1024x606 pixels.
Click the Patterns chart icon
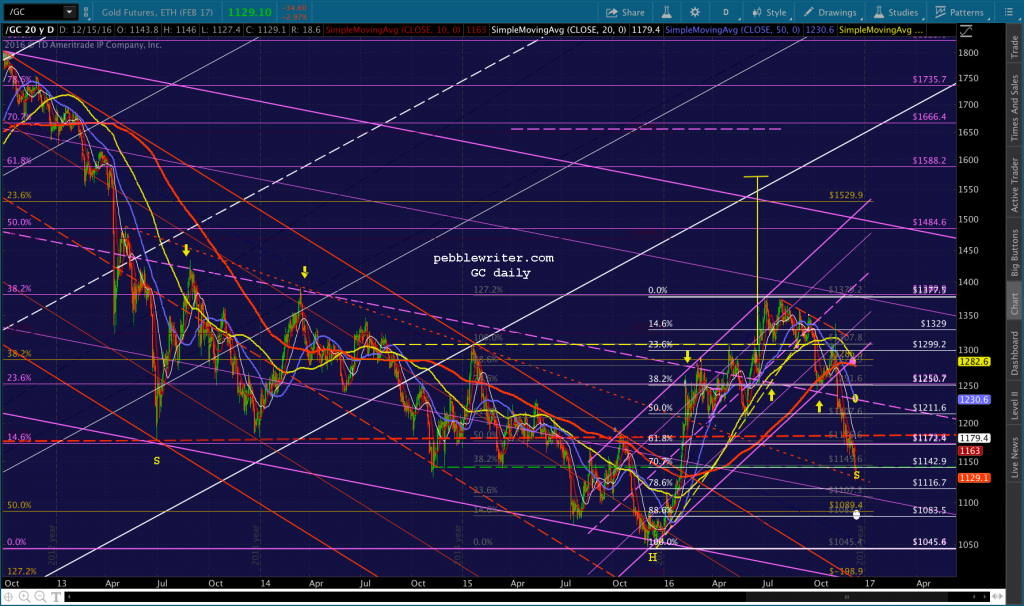click(940, 12)
